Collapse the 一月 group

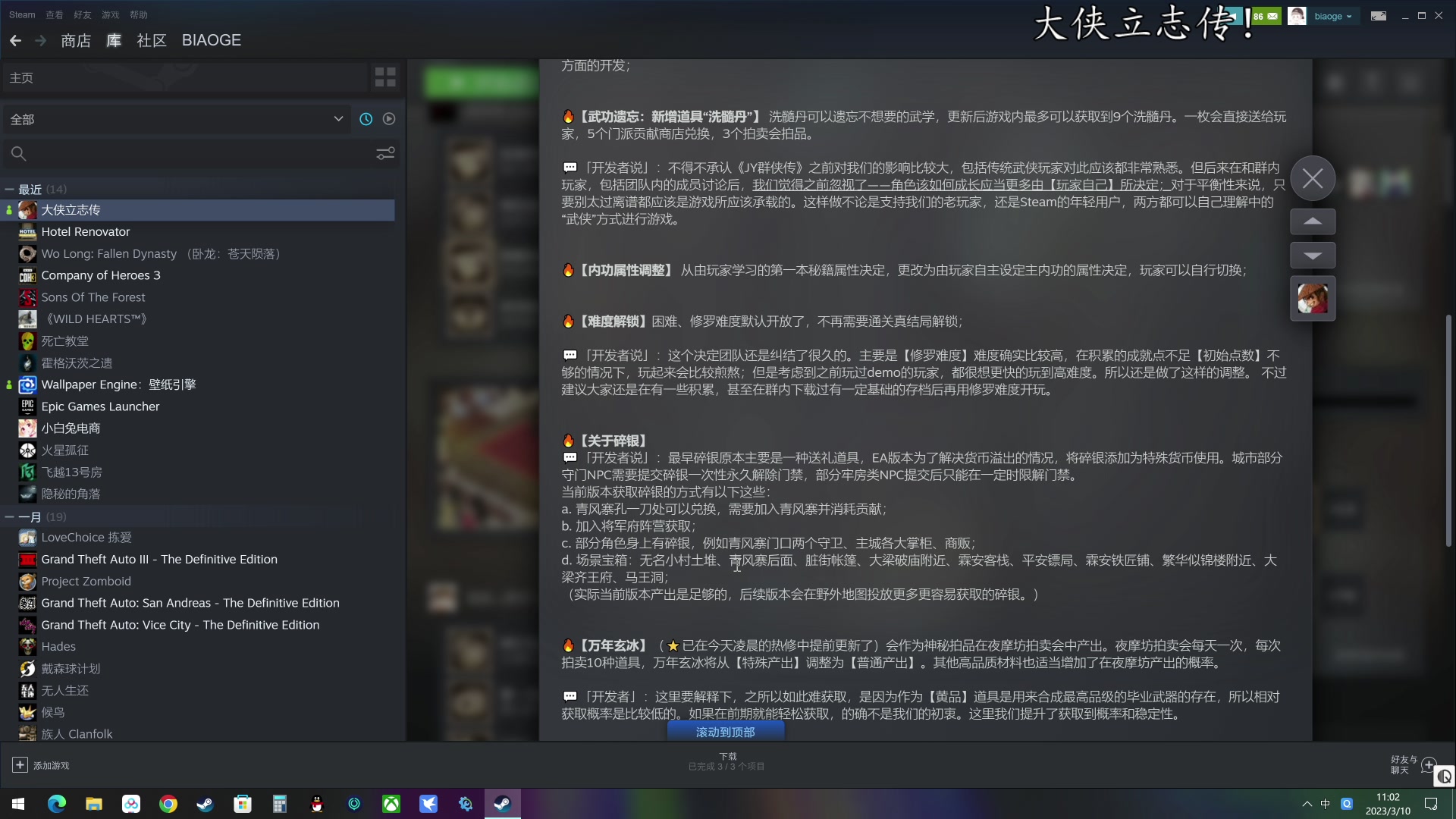[9, 516]
